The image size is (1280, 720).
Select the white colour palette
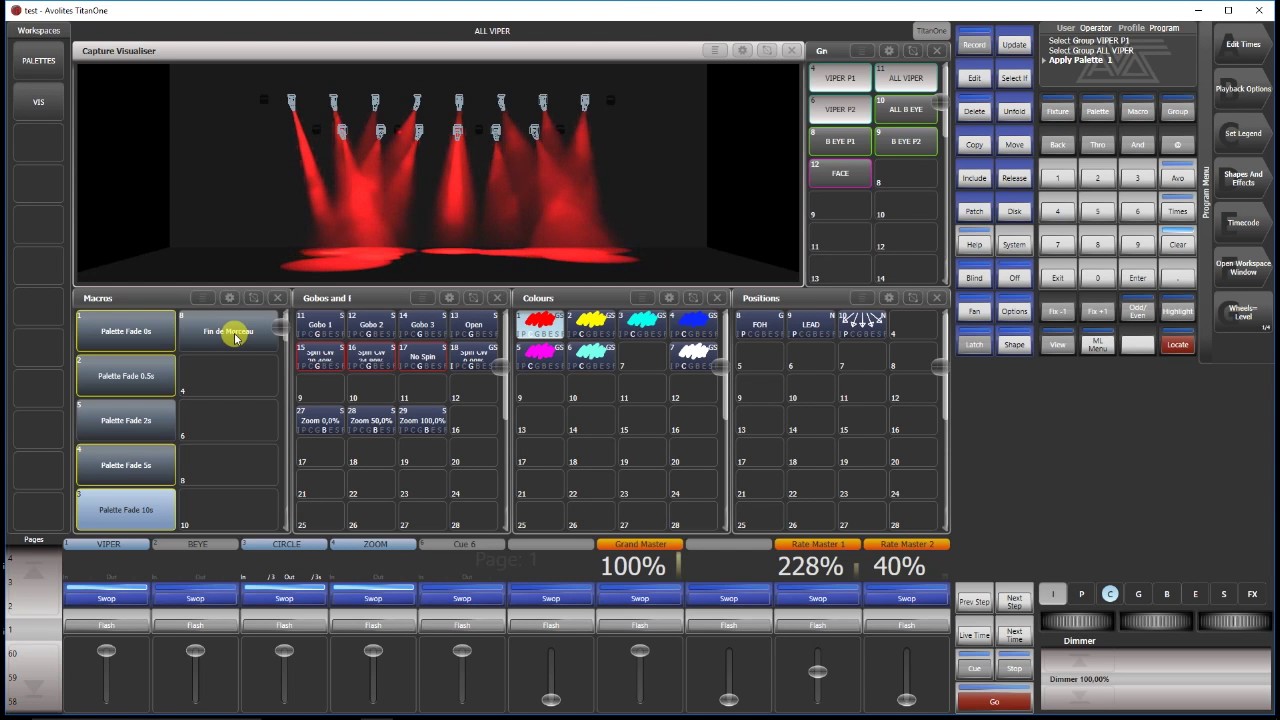693,356
